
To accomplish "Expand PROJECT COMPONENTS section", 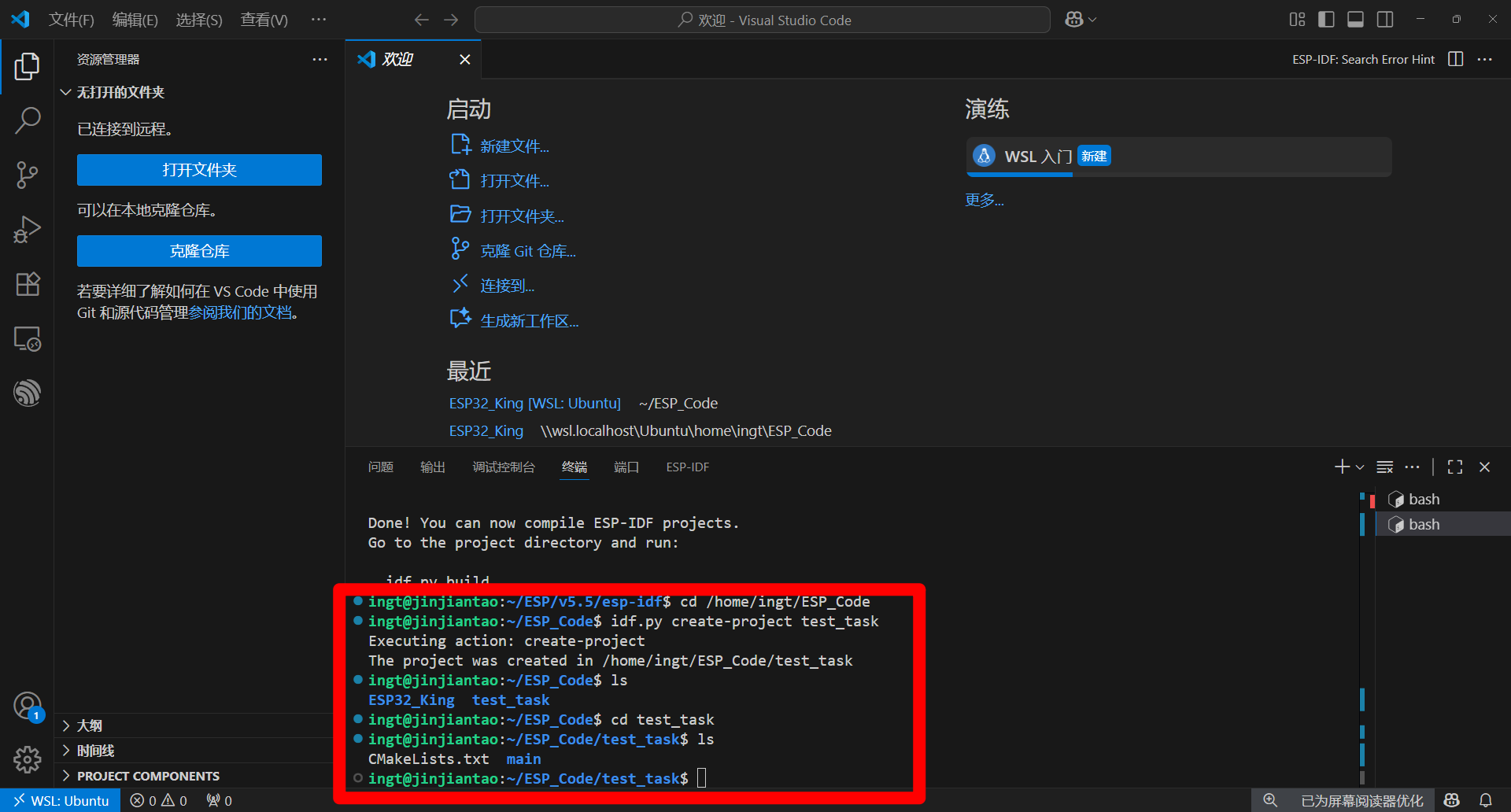I will [x=199, y=776].
